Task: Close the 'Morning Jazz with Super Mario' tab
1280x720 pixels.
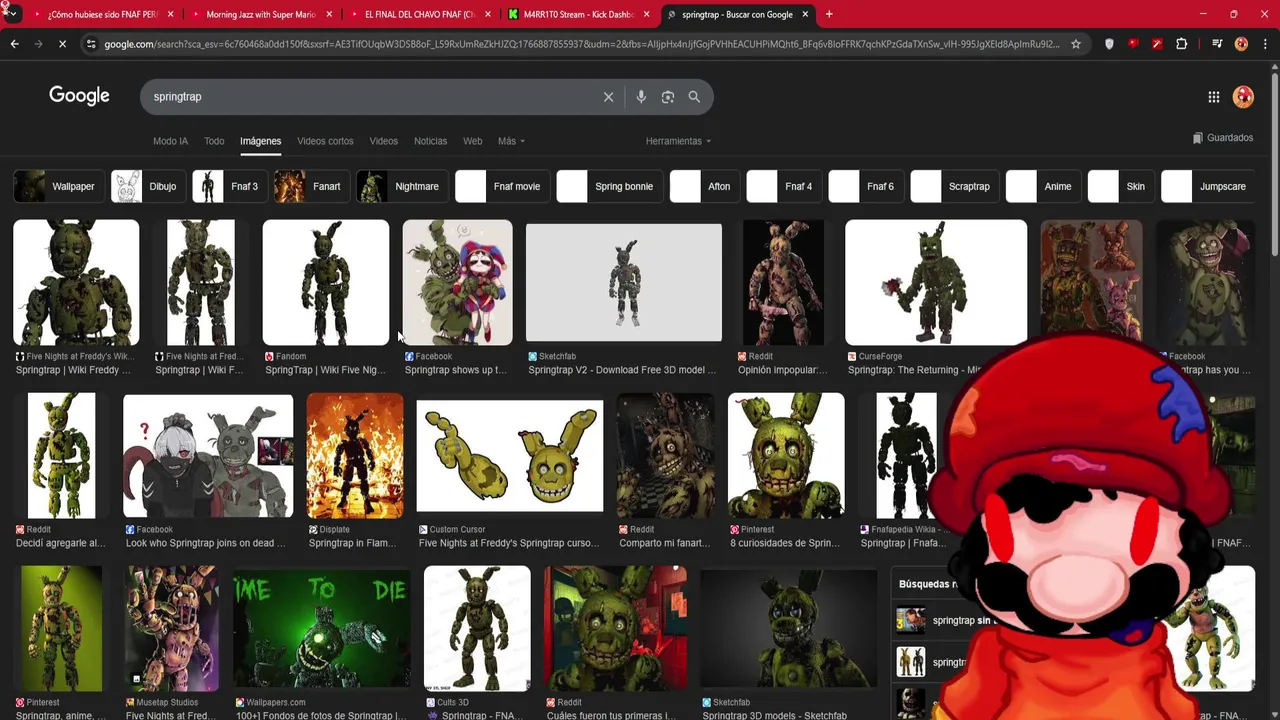Action: 329,14
